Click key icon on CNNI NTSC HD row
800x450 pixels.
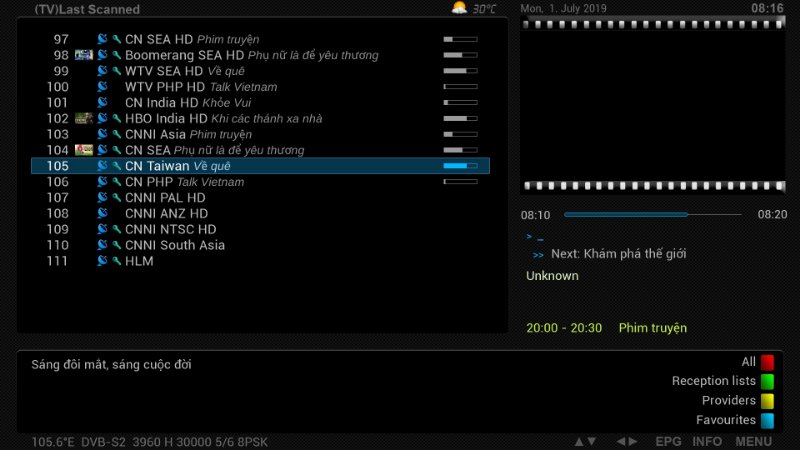(x=117, y=229)
